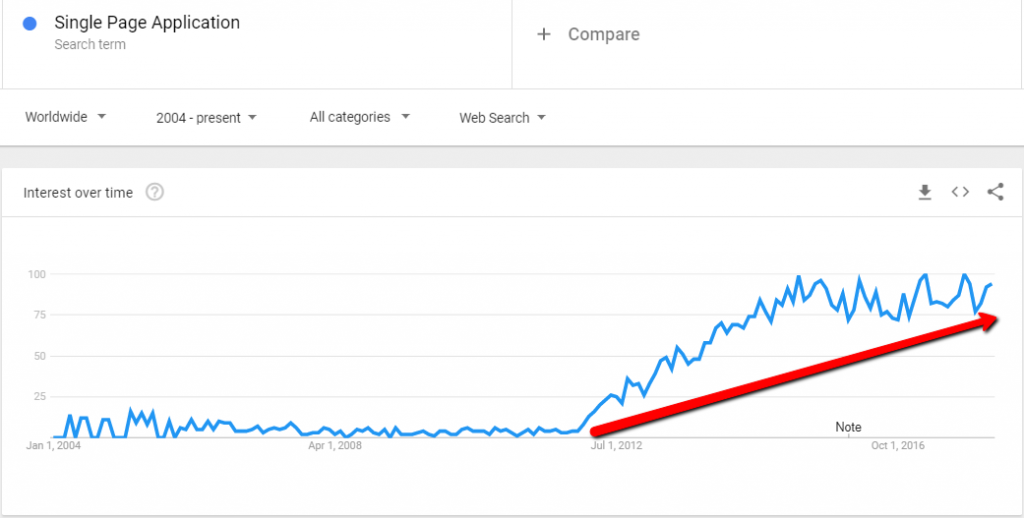The image size is (1024, 518).
Task: Click the plus icon beside Compare
Action: 544,34
